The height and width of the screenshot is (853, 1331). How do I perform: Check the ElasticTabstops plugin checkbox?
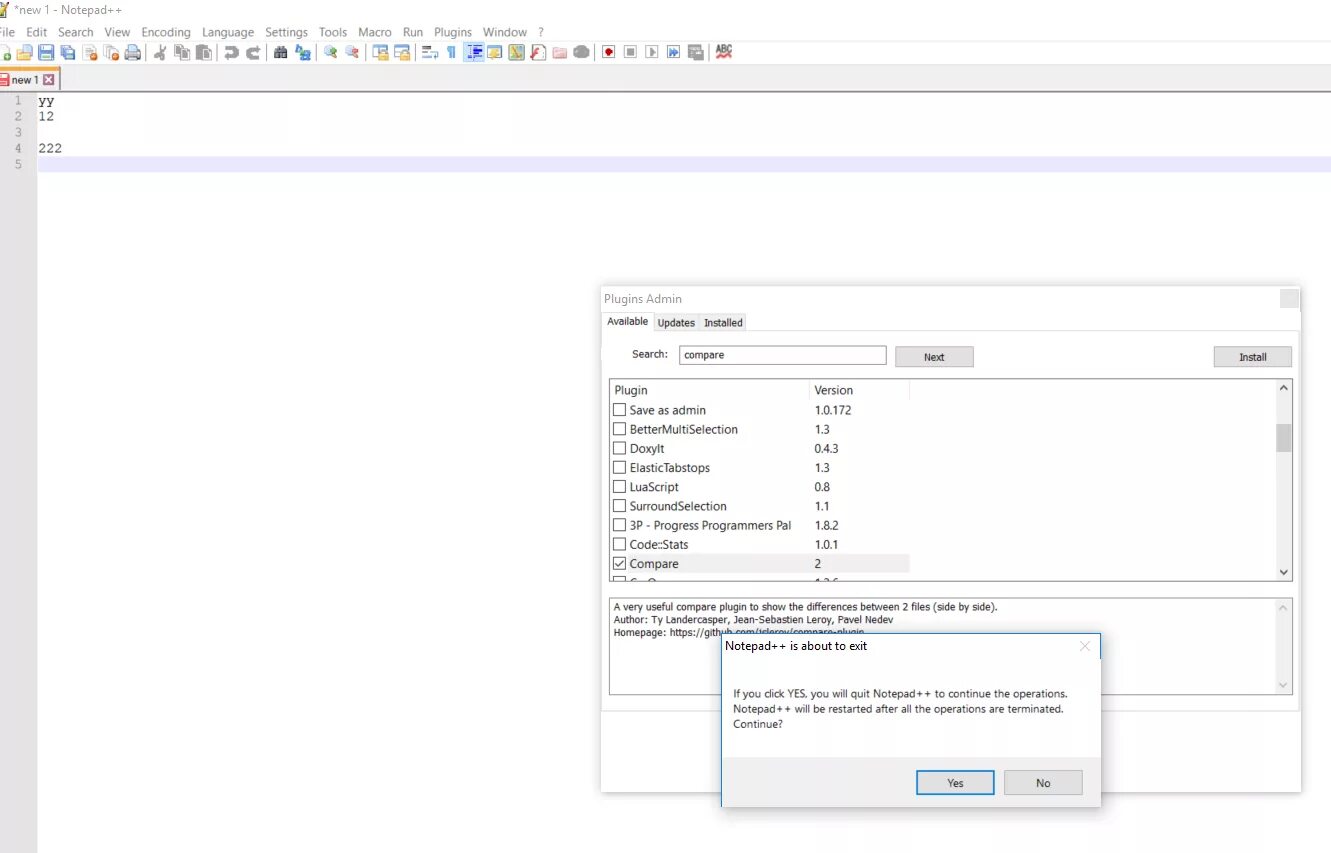tap(619, 467)
